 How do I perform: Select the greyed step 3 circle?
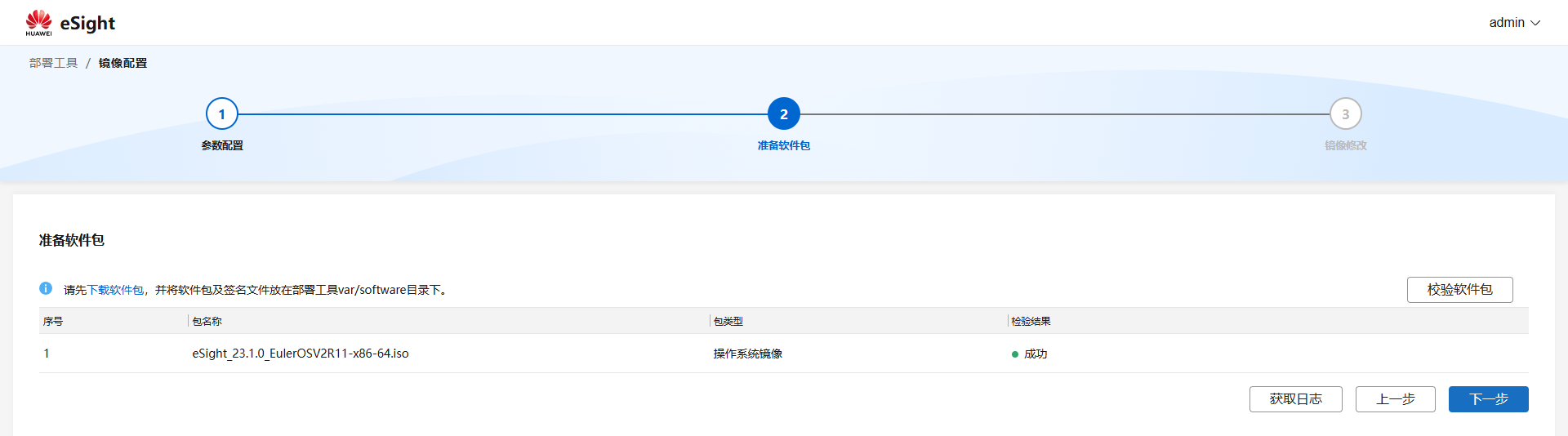pyautogui.click(x=1345, y=114)
